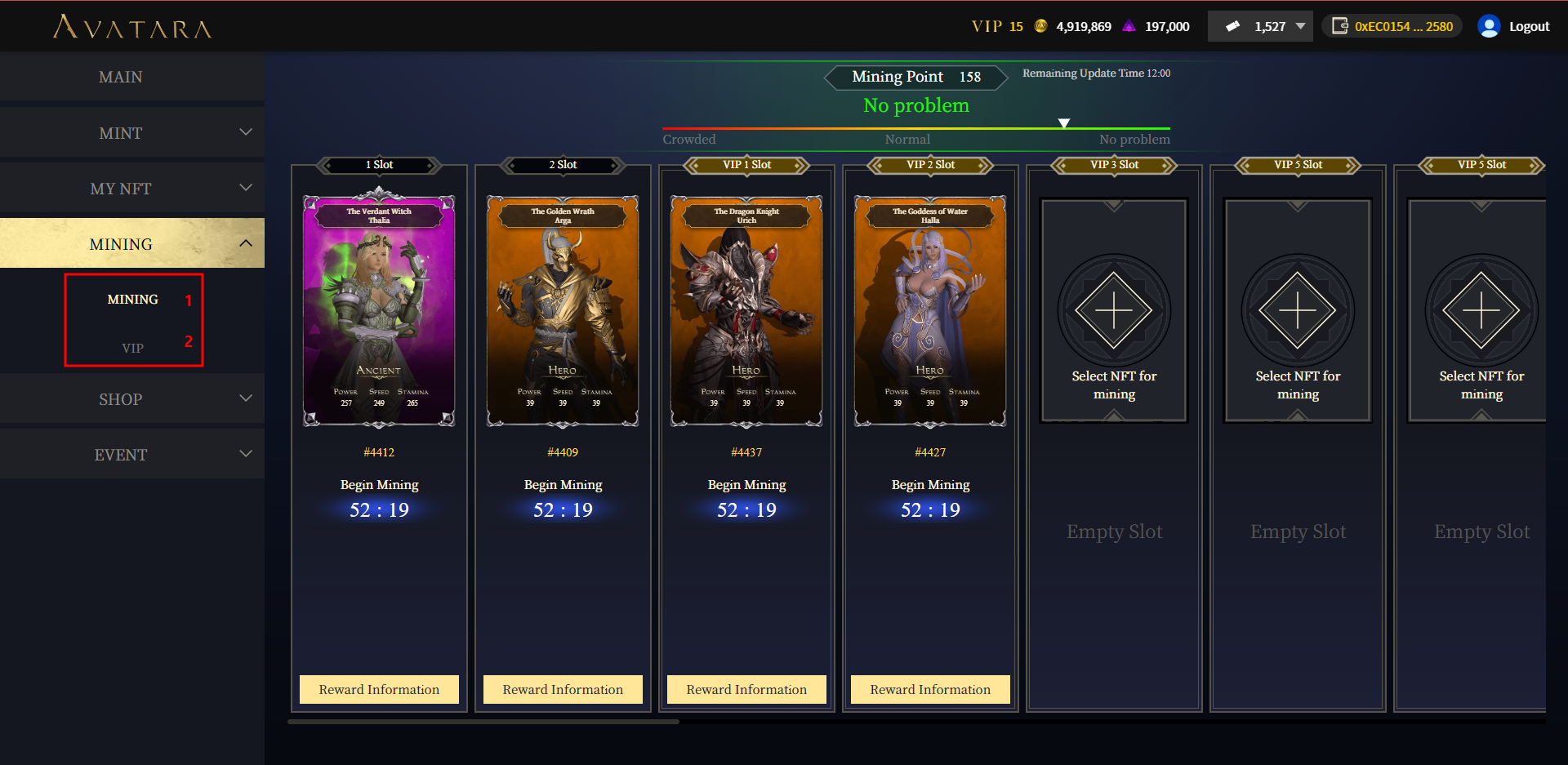The width and height of the screenshot is (1568, 765).
Task: Click Logout link
Action: click(1529, 26)
